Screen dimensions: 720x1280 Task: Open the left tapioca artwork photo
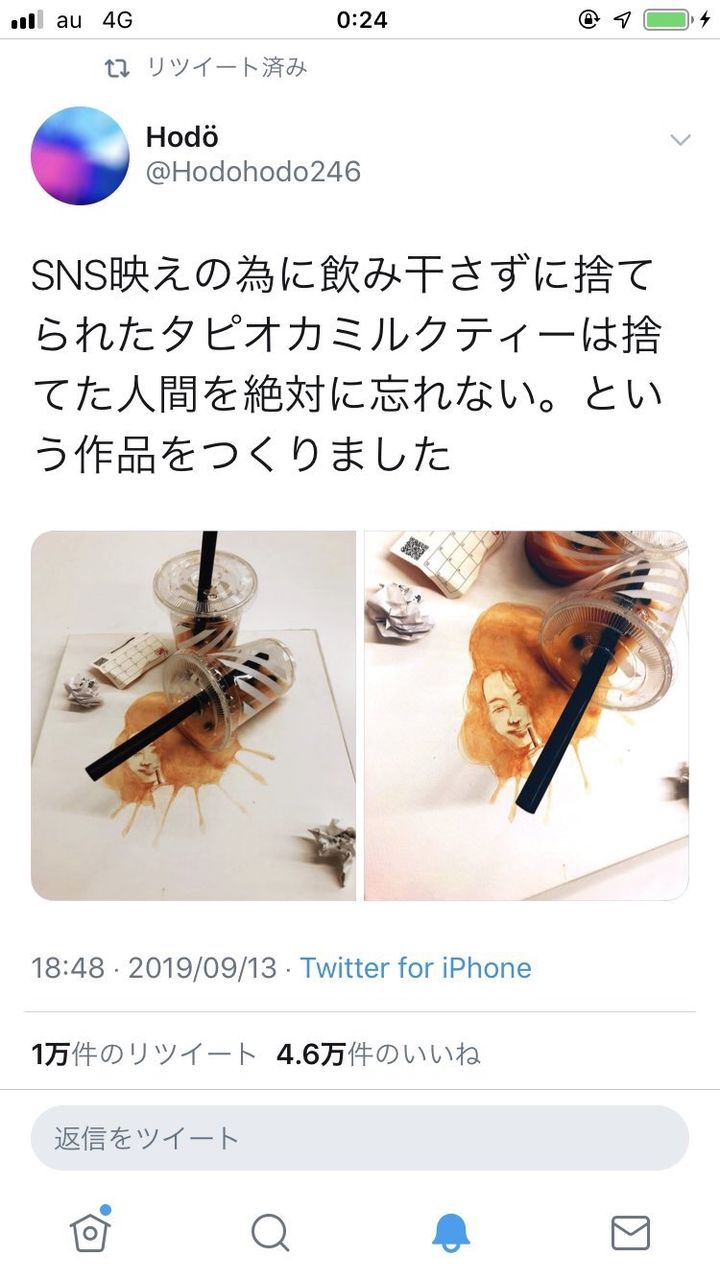pyautogui.click(x=194, y=716)
